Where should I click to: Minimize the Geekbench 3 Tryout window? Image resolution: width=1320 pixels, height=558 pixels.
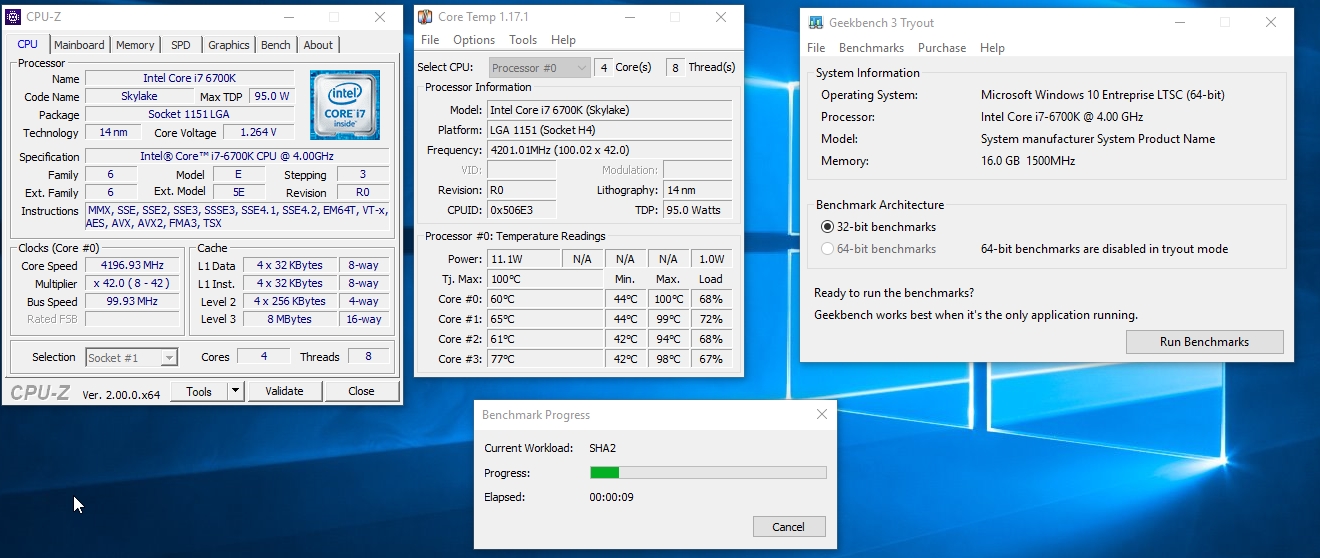[1179, 22]
